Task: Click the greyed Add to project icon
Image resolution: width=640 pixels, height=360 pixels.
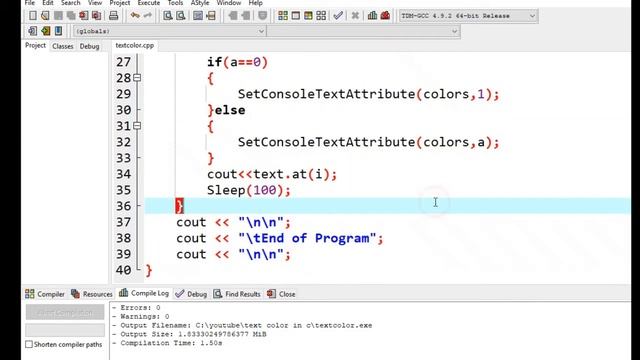Action: (233, 16)
